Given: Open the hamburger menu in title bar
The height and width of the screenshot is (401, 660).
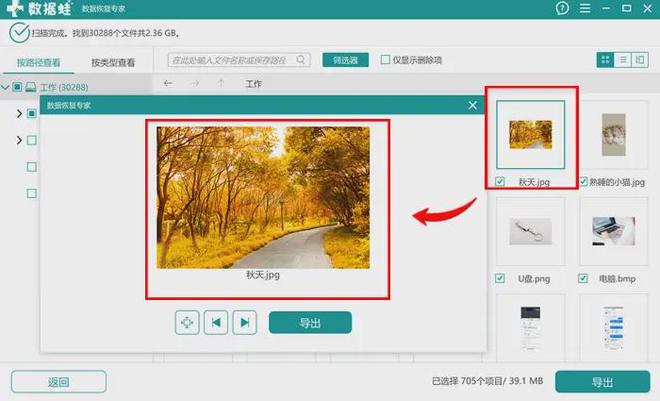Looking at the screenshot, I should pyautogui.click(x=585, y=8).
